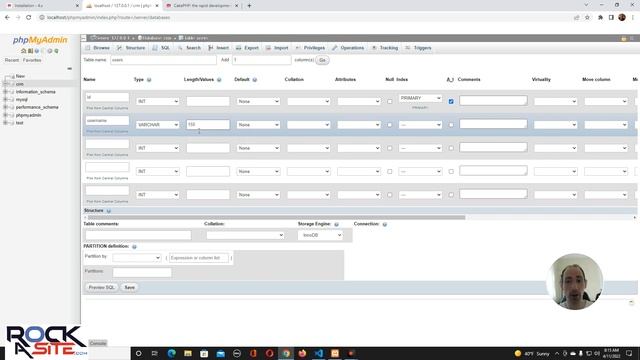640x360 pixels.
Task: Open the Storage Engine dropdown showing InnoDB
Action: [320, 235]
